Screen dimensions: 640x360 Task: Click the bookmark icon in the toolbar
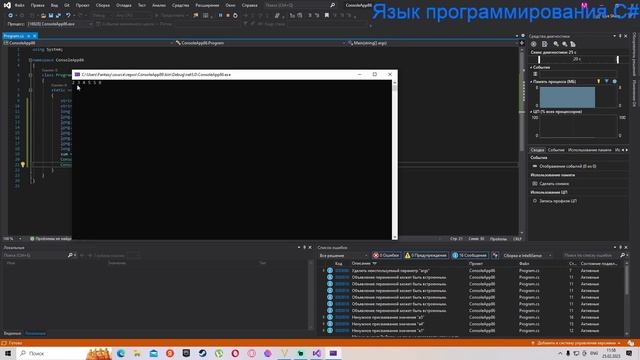coord(327,15)
